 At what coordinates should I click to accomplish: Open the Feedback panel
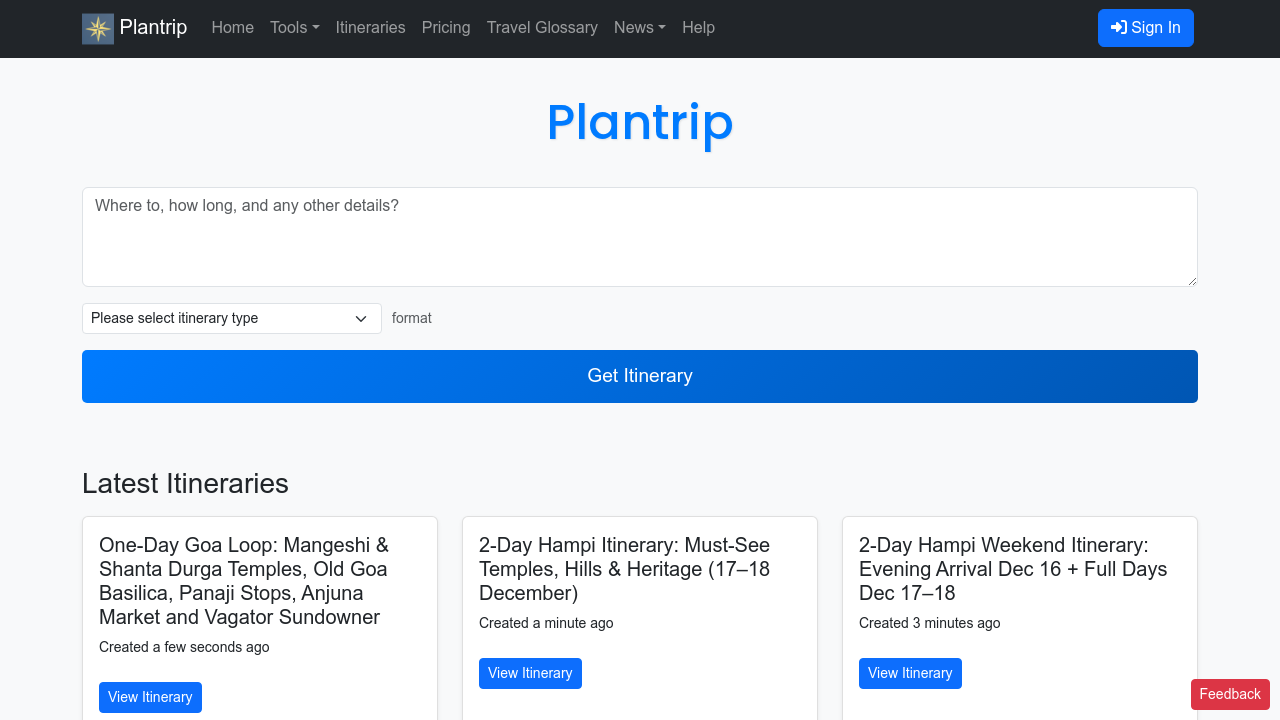point(1230,694)
